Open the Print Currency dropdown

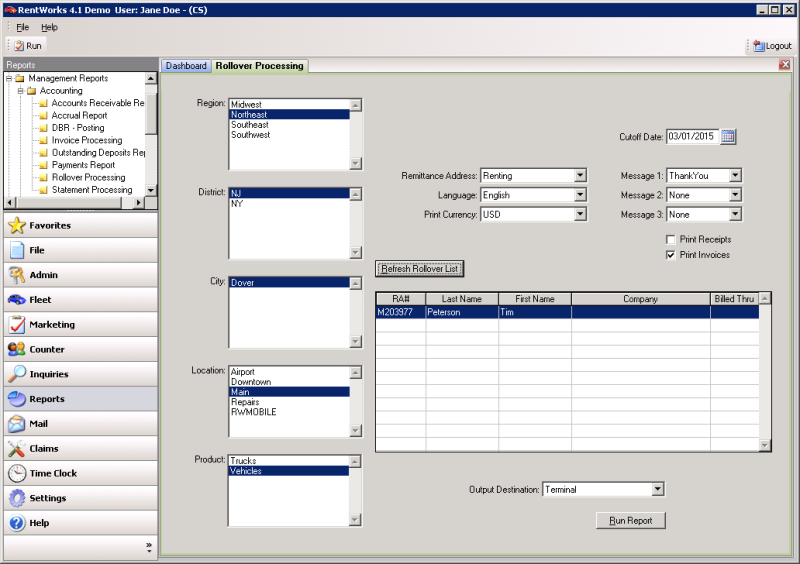[580, 214]
